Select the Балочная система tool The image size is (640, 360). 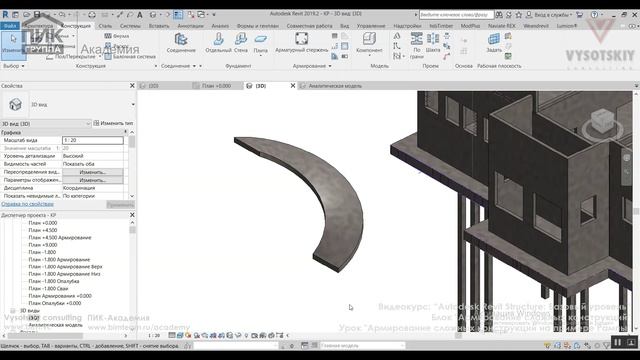pyautogui.click(x=130, y=57)
